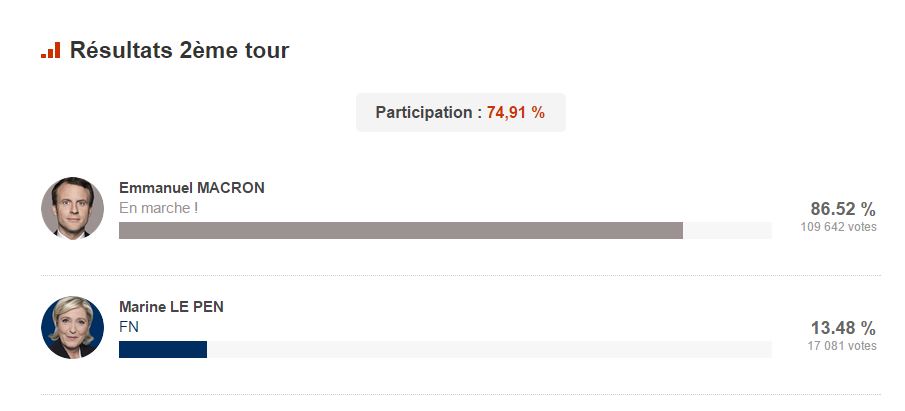Click the Emmanuel MACRON candidate name

coord(192,188)
